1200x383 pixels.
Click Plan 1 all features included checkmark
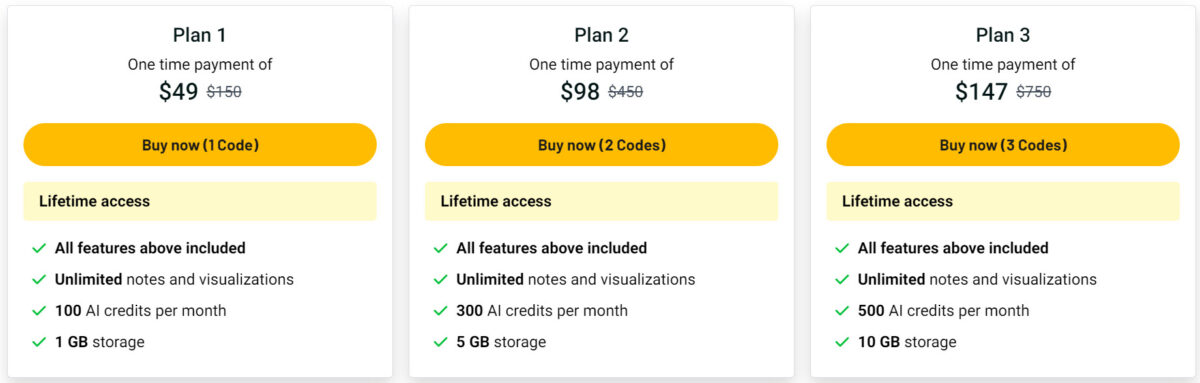pyautogui.click(x=39, y=248)
